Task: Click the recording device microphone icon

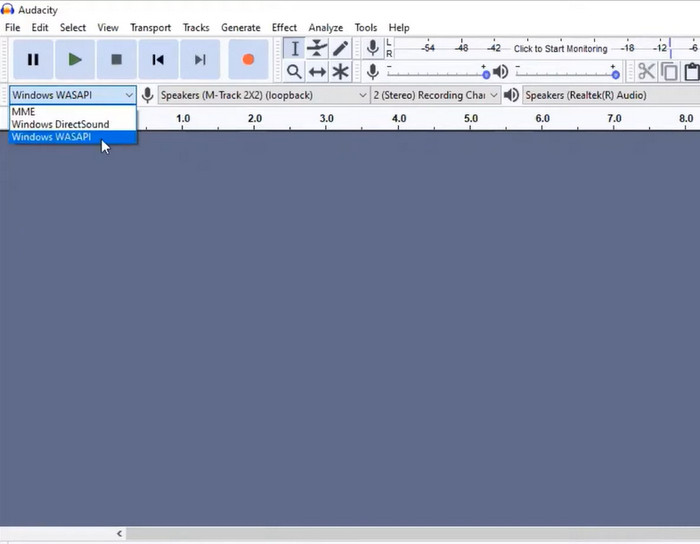Action: coord(147,95)
